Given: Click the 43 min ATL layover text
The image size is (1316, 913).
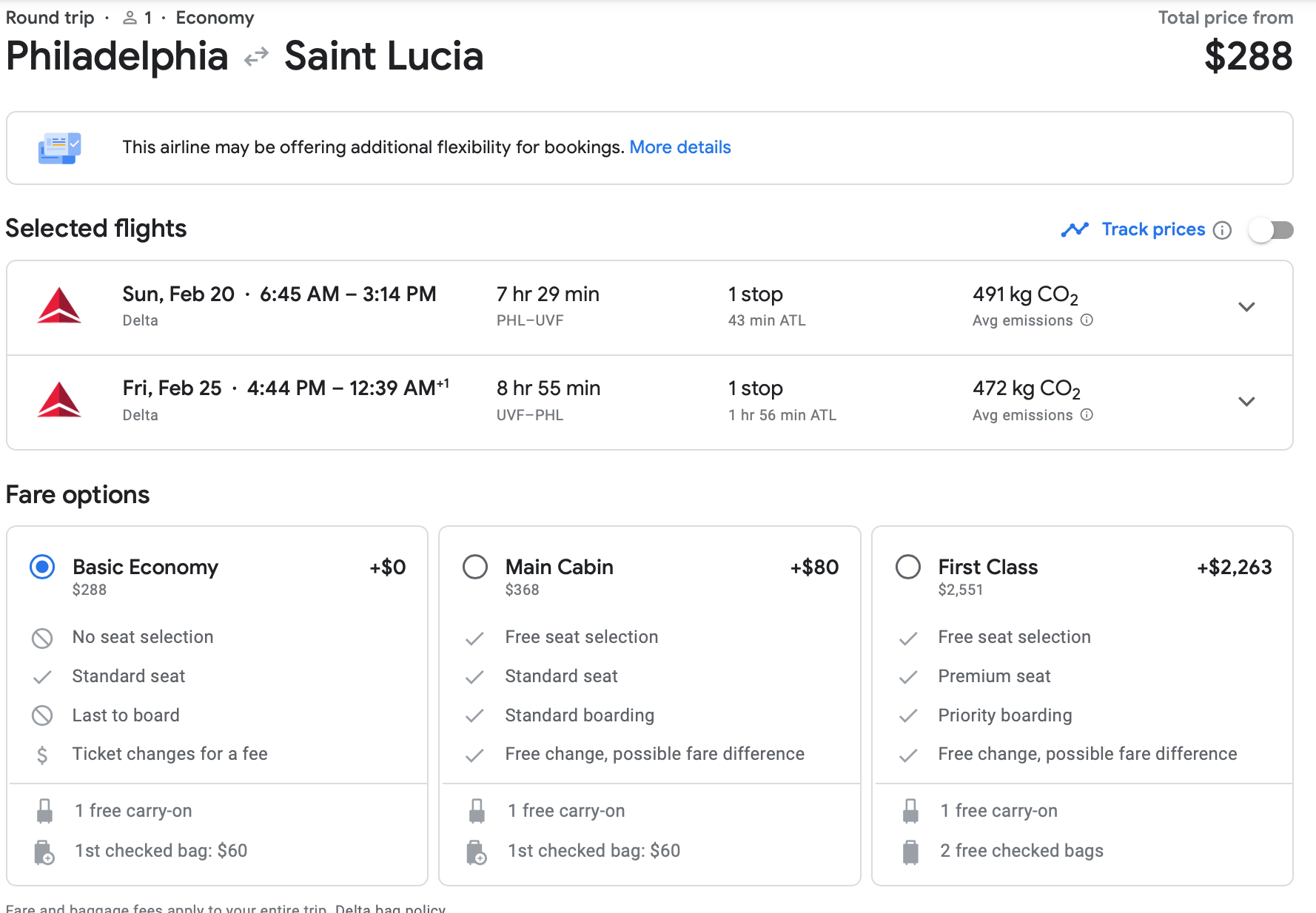Looking at the screenshot, I should tap(767, 320).
